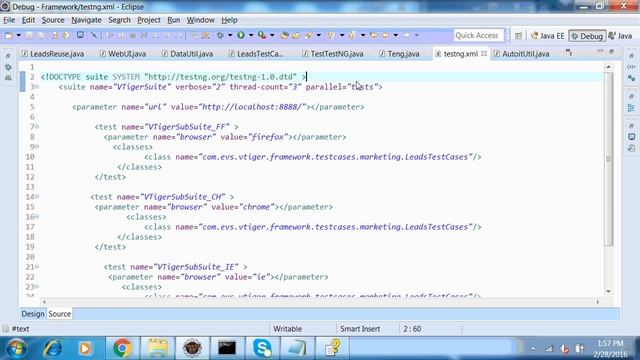Open the Source menu

[53, 20]
